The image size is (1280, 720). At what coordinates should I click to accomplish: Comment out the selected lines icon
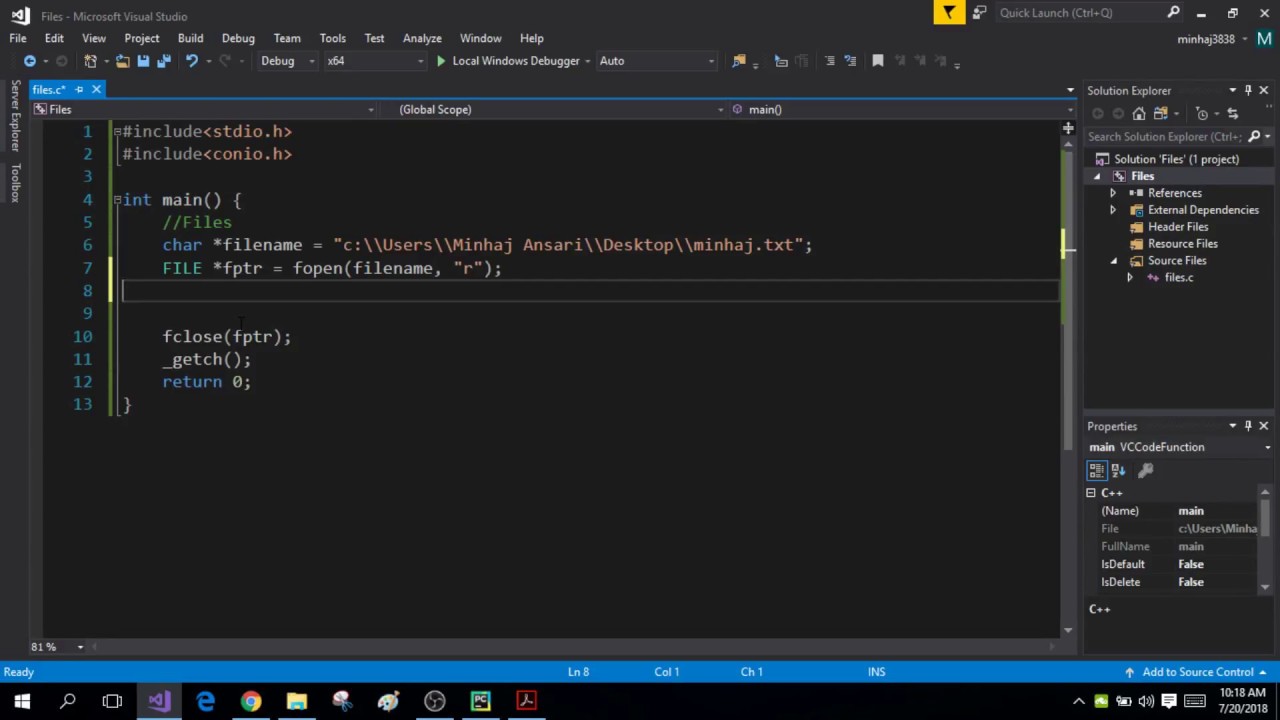point(829,61)
